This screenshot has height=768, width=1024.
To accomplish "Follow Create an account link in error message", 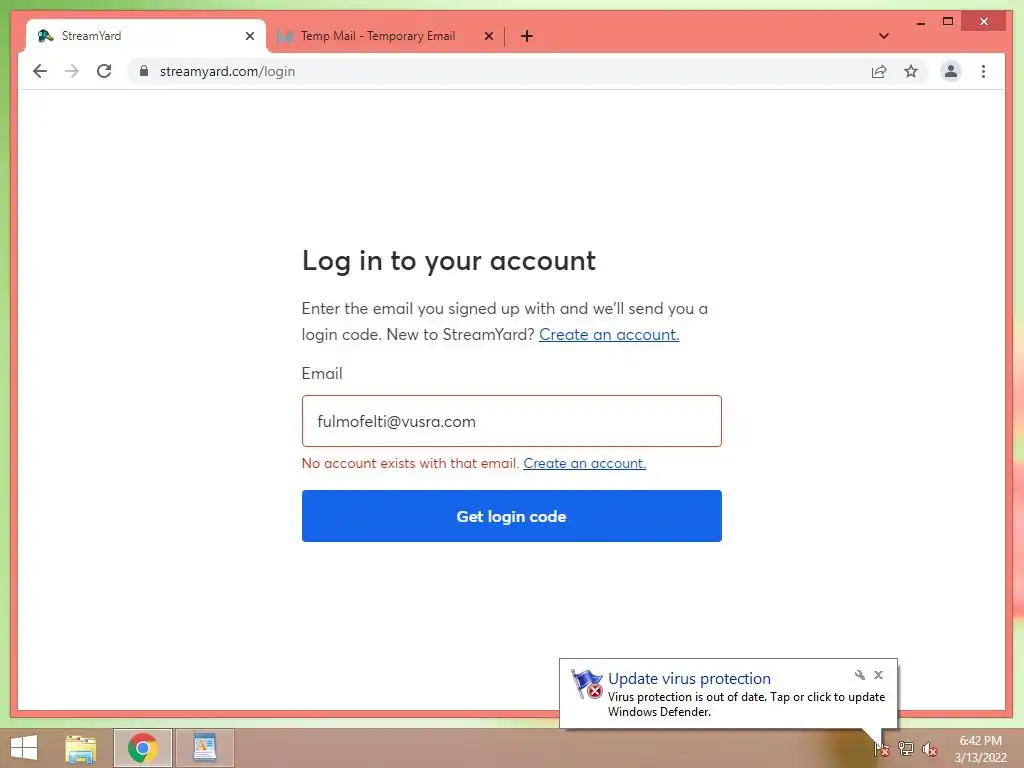I will point(584,463).
